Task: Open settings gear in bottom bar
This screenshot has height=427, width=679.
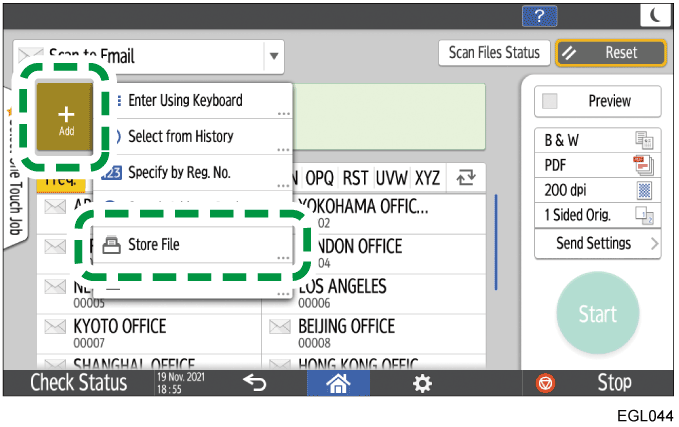Action: tap(424, 382)
